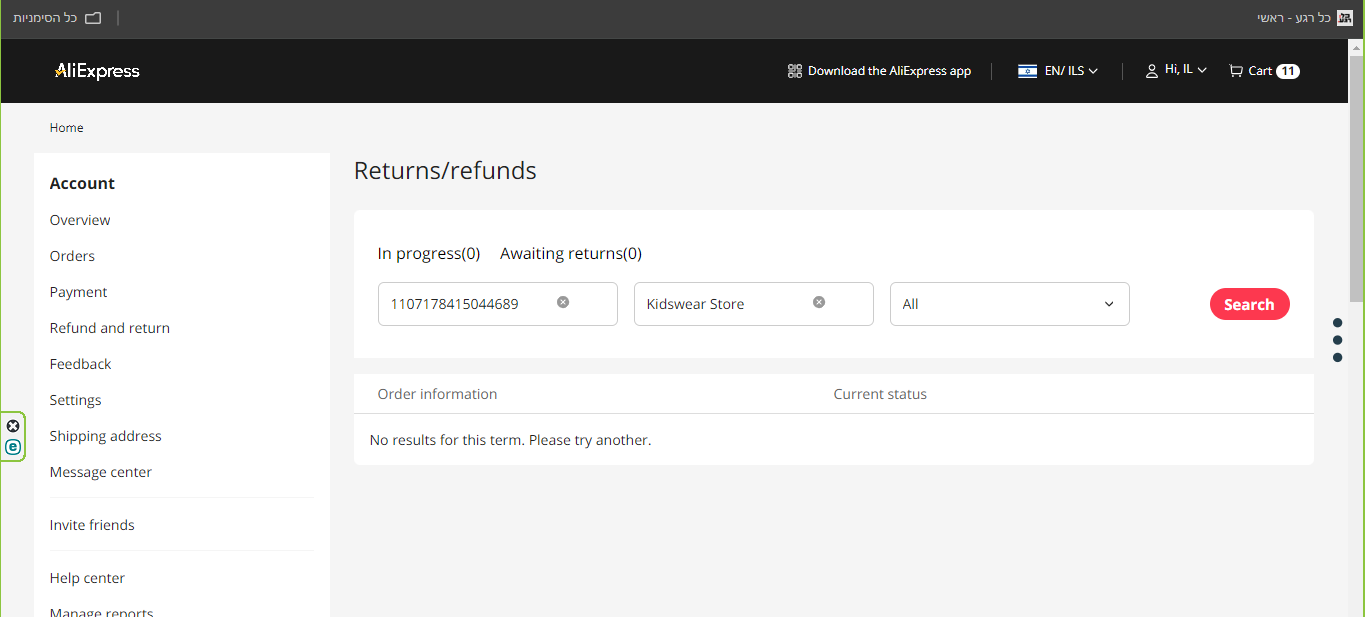Click the Israel flag icon
The width and height of the screenshot is (1365, 617).
pos(1027,71)
